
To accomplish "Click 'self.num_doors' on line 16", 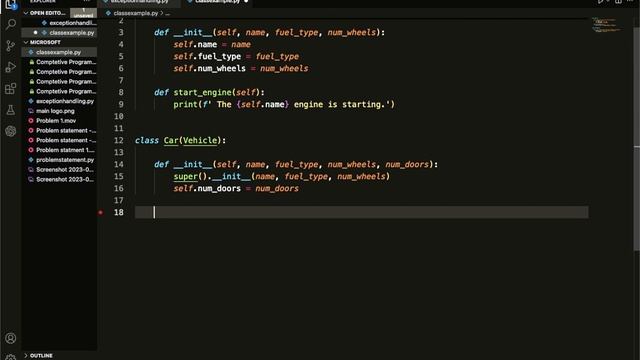I will point(207,189).
